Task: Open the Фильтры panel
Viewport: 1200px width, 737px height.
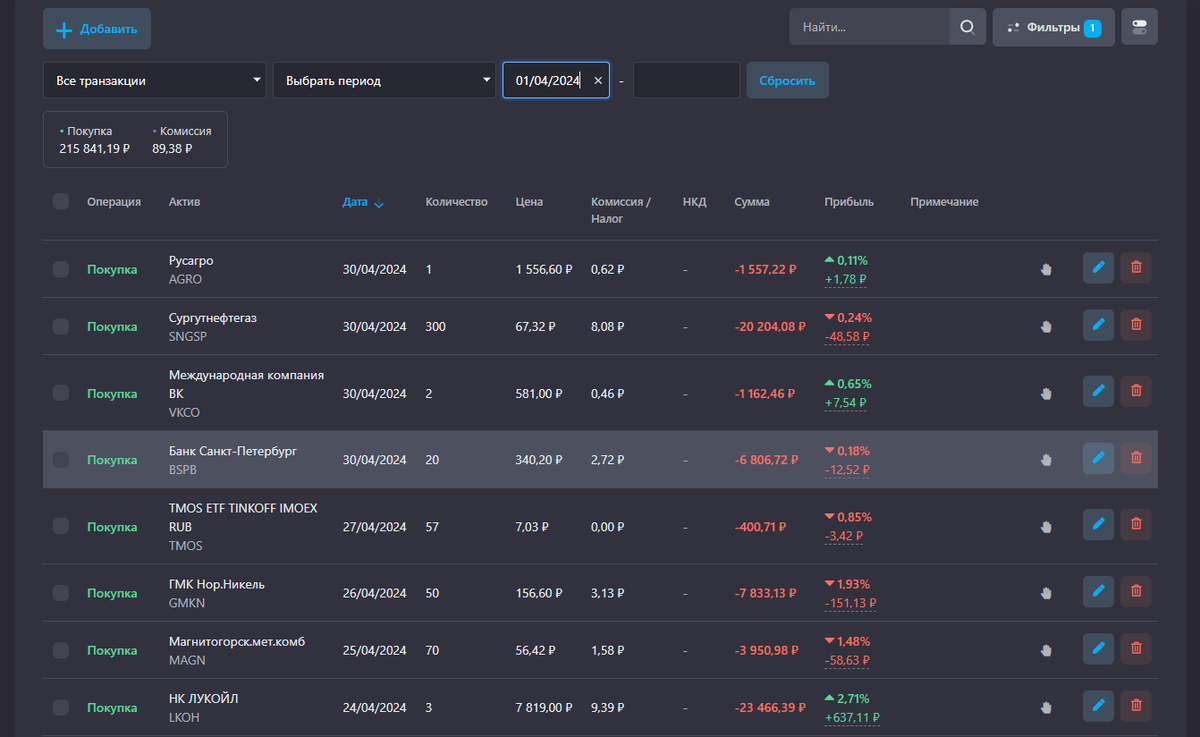Action: coord(1054,27)
